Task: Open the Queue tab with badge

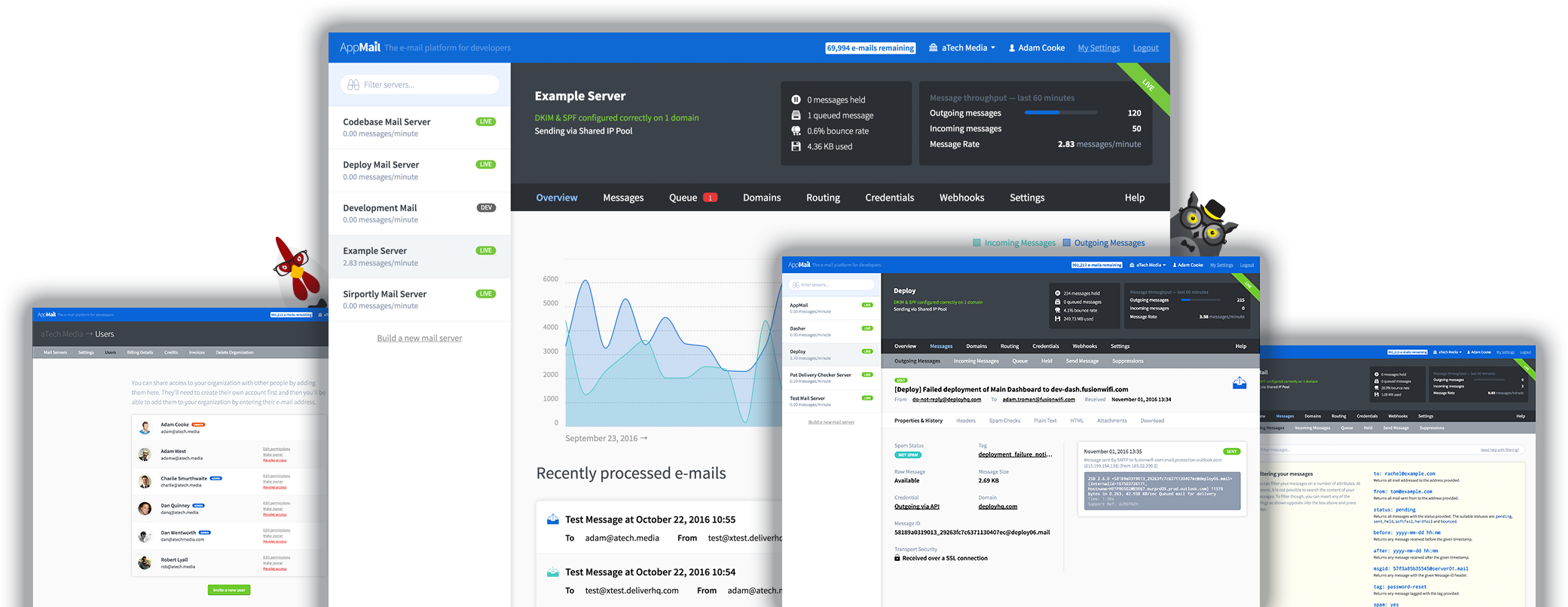Action: [x=692, y=198]
